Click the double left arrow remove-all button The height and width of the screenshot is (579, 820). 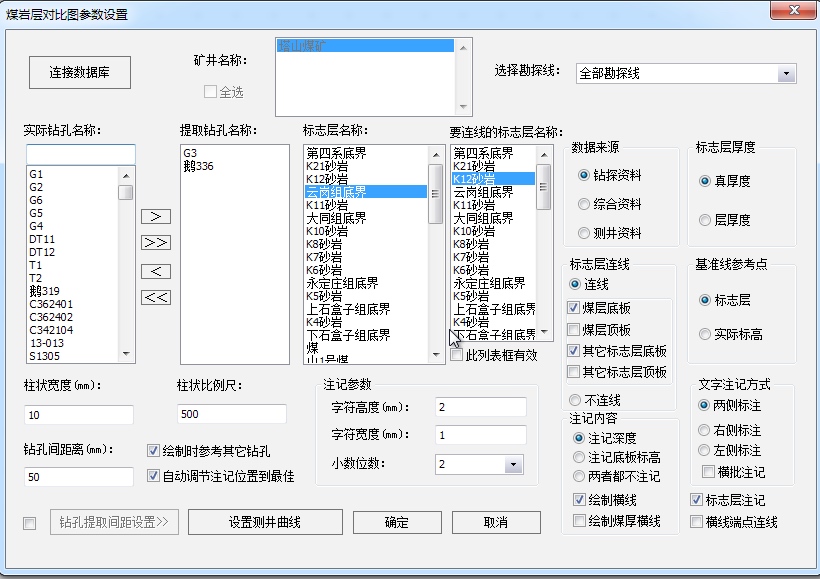(x=156, y=297)
